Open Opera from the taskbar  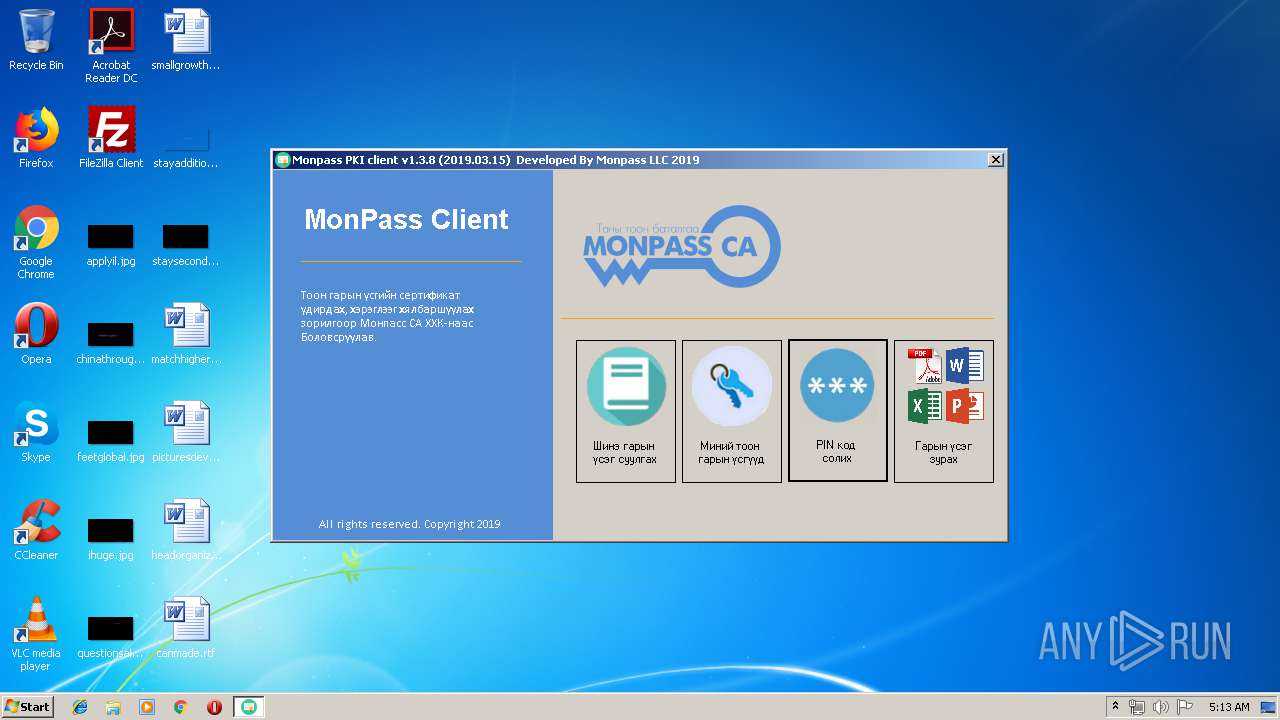point(214,707)
